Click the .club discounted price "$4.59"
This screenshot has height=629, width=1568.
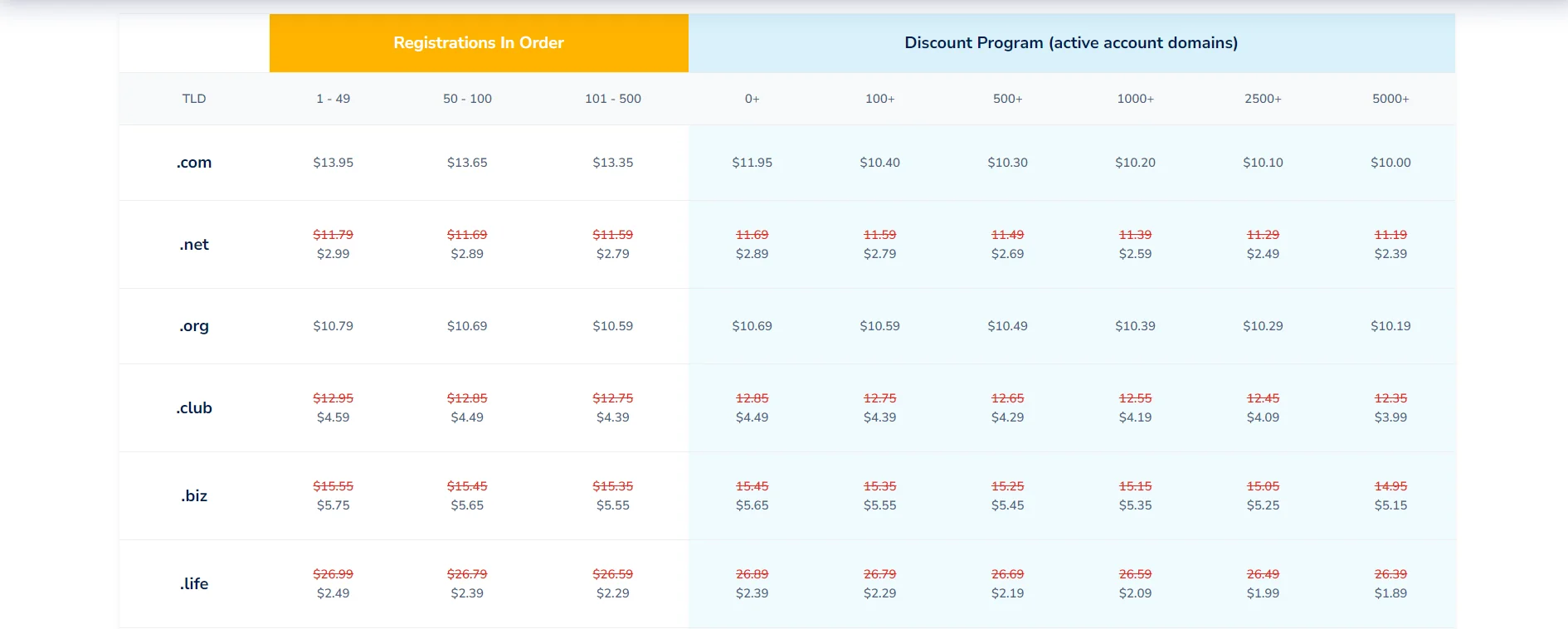[334, 417]
